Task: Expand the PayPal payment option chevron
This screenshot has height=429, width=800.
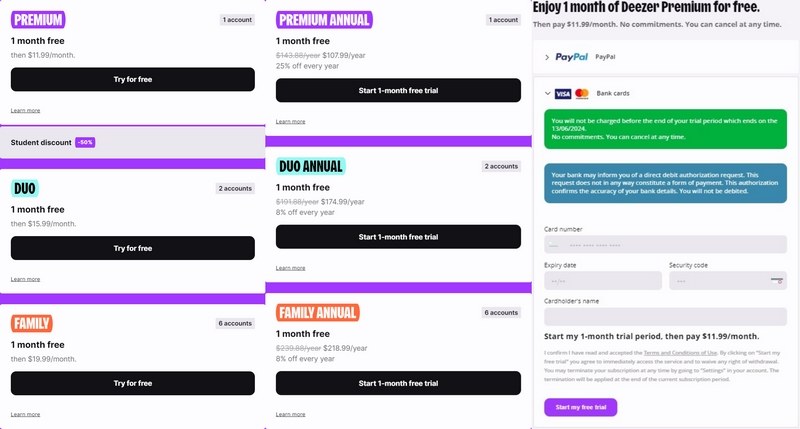Action: (x=547, y=57)
